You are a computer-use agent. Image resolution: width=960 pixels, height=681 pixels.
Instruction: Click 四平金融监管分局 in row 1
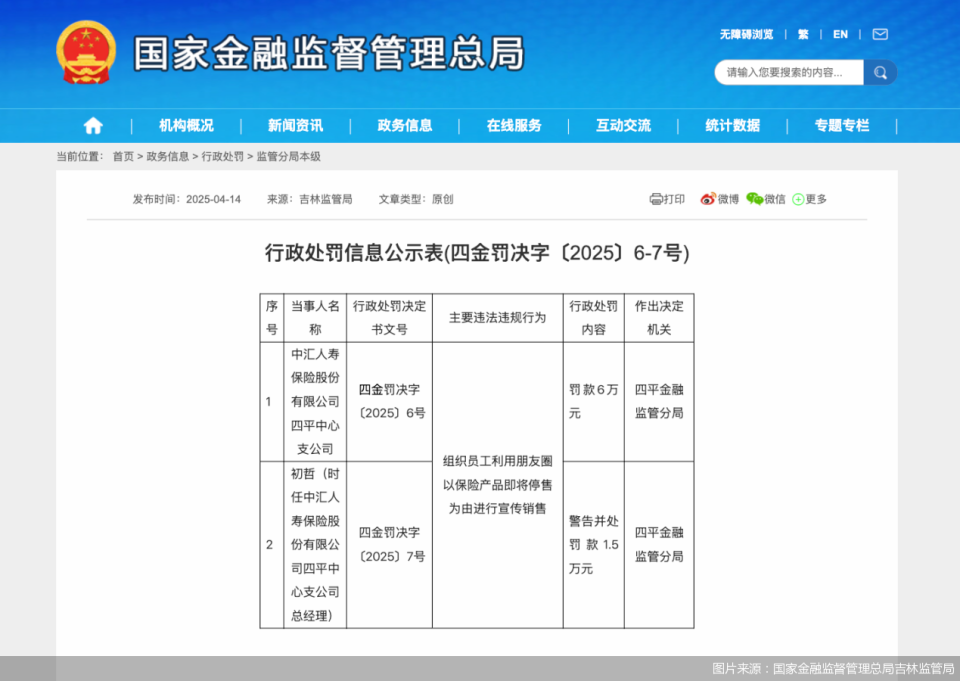659,402
